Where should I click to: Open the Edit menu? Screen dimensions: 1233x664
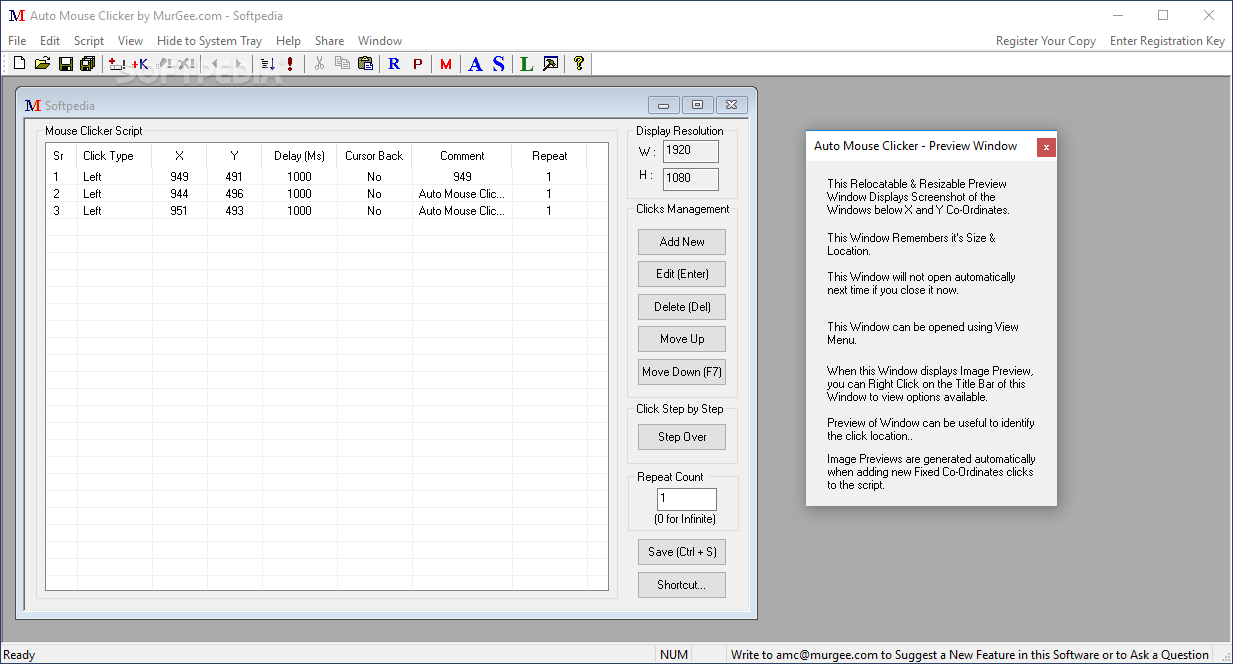(x=50, y=41)
